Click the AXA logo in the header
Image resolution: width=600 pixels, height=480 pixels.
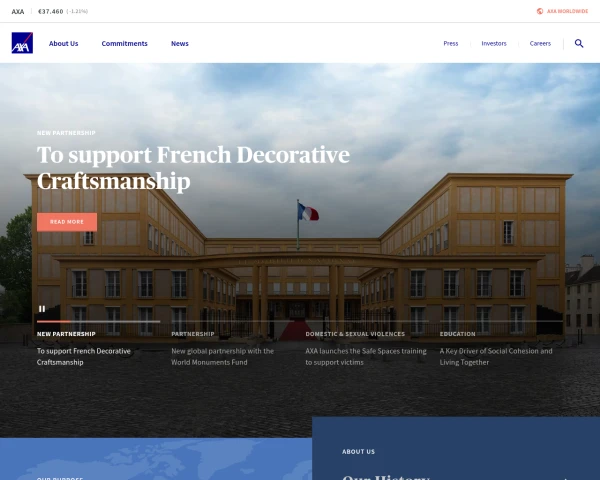[x=22, y=43]
